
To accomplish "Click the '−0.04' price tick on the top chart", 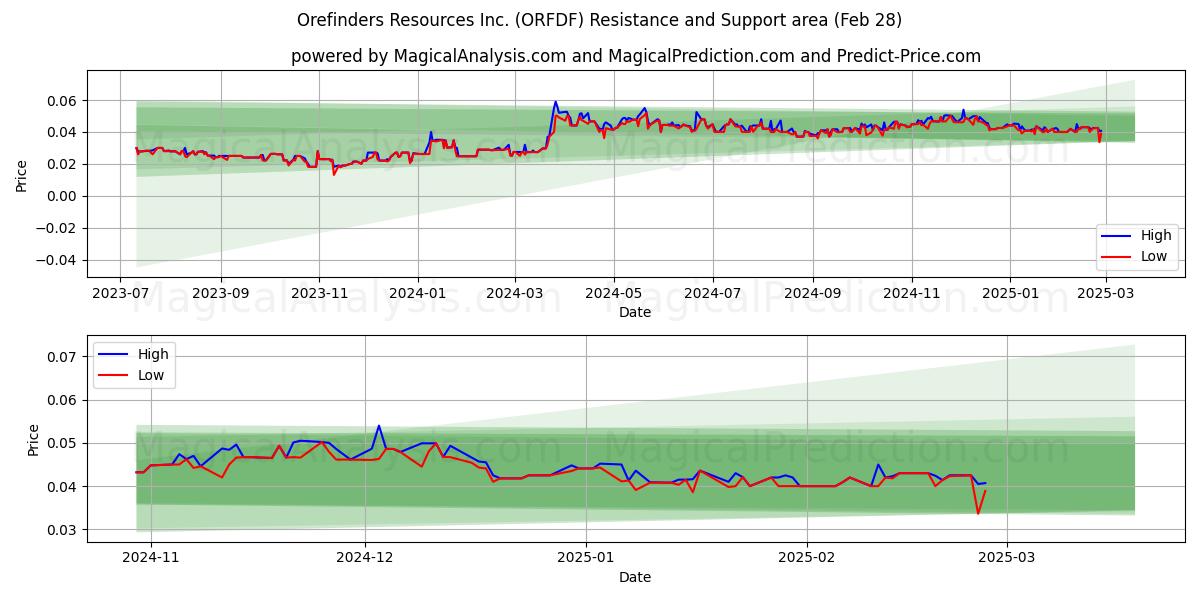I will pos(56,260).
